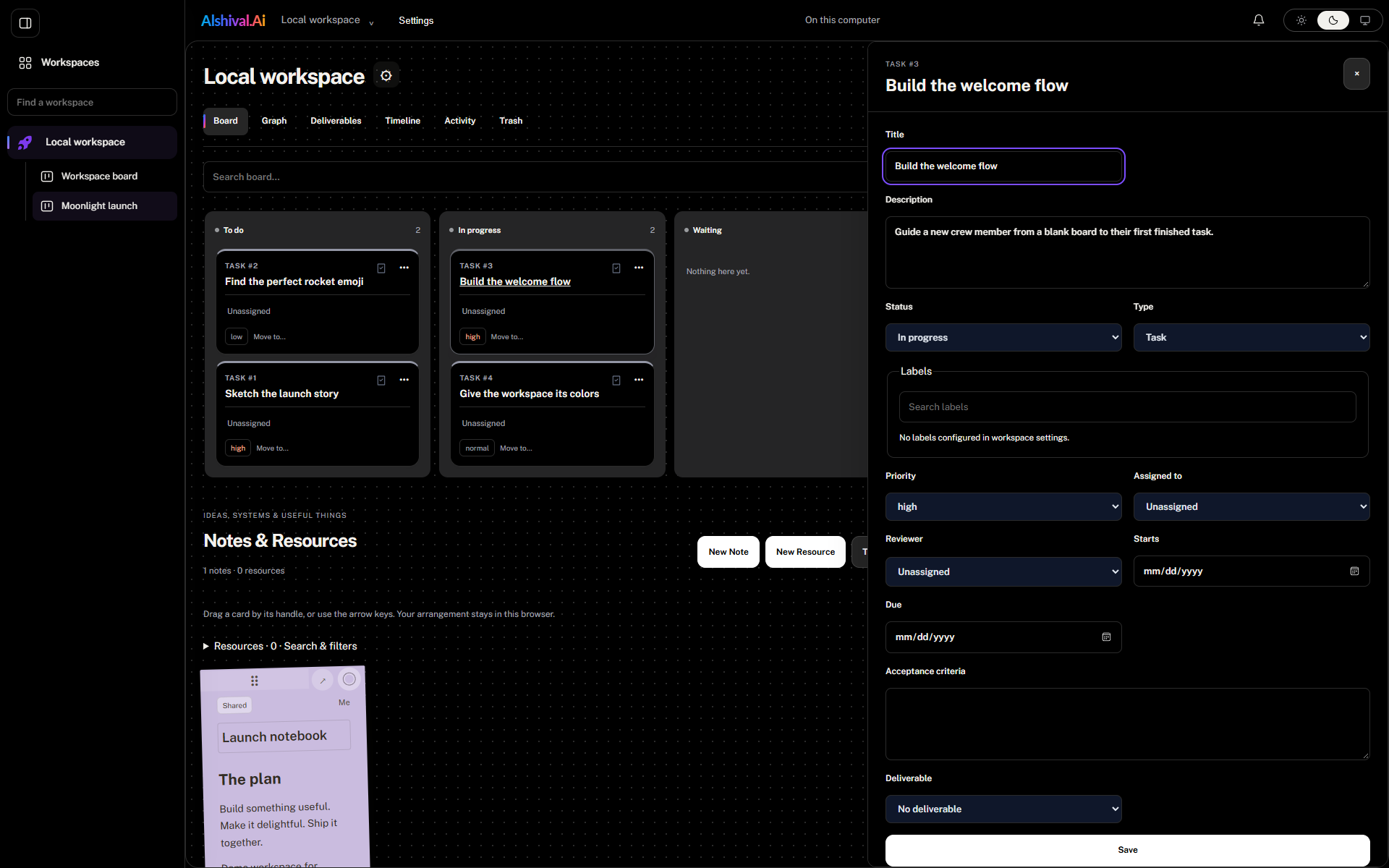The height and width of the screenshot is (868, 1389).
Task: Open the Reviewer dropdown
Action: [x=1003, y=572]
